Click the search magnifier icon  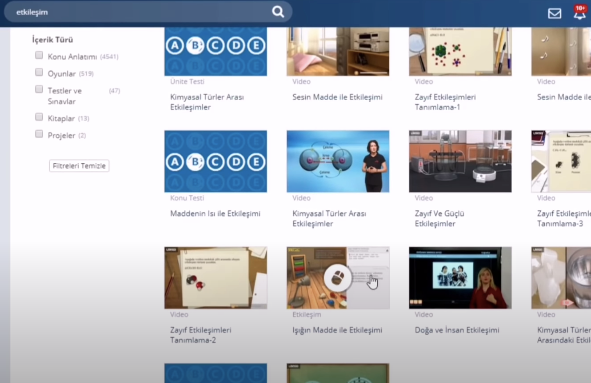pos(278,12)
